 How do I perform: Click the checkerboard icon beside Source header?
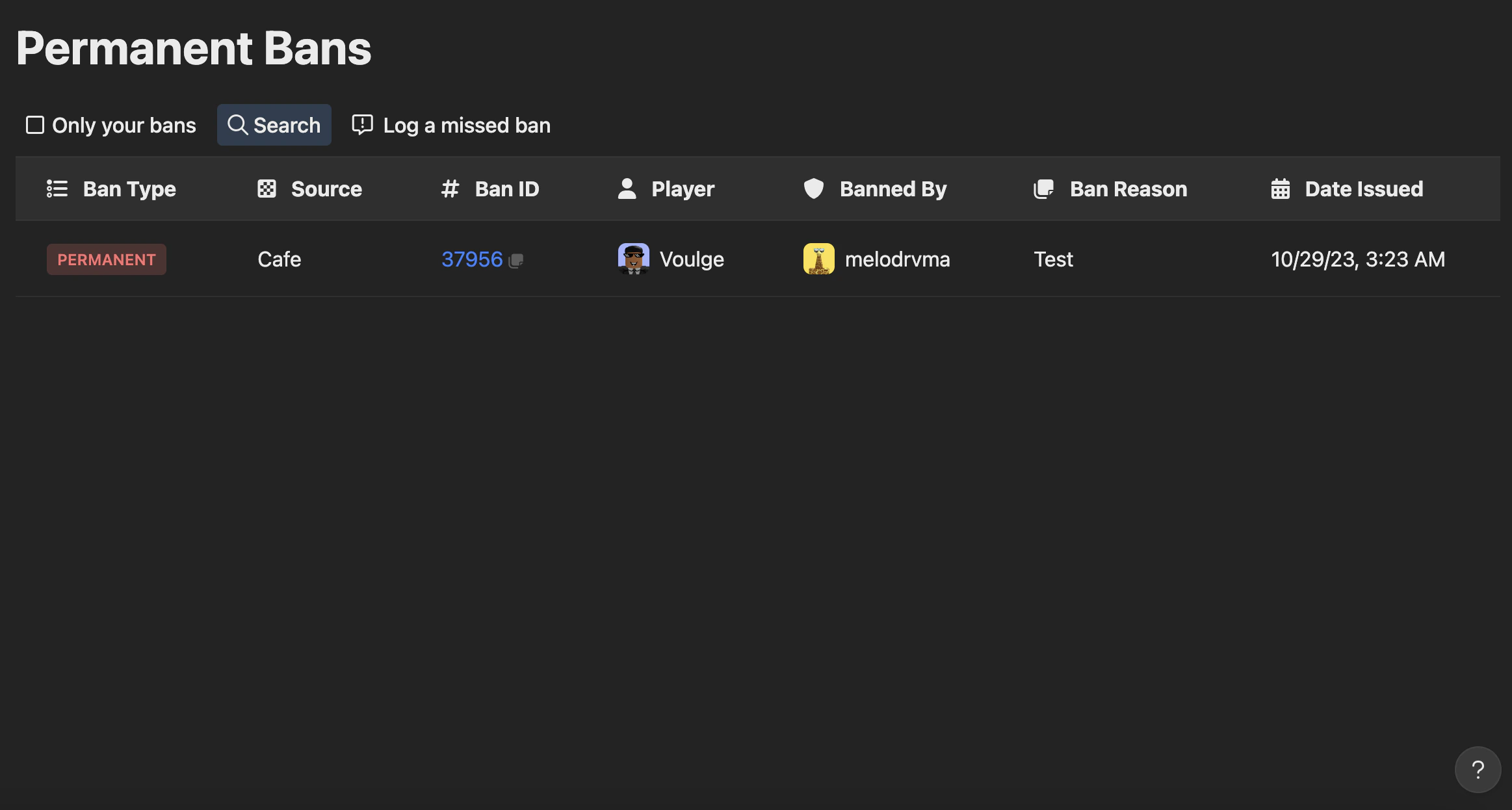268,189
